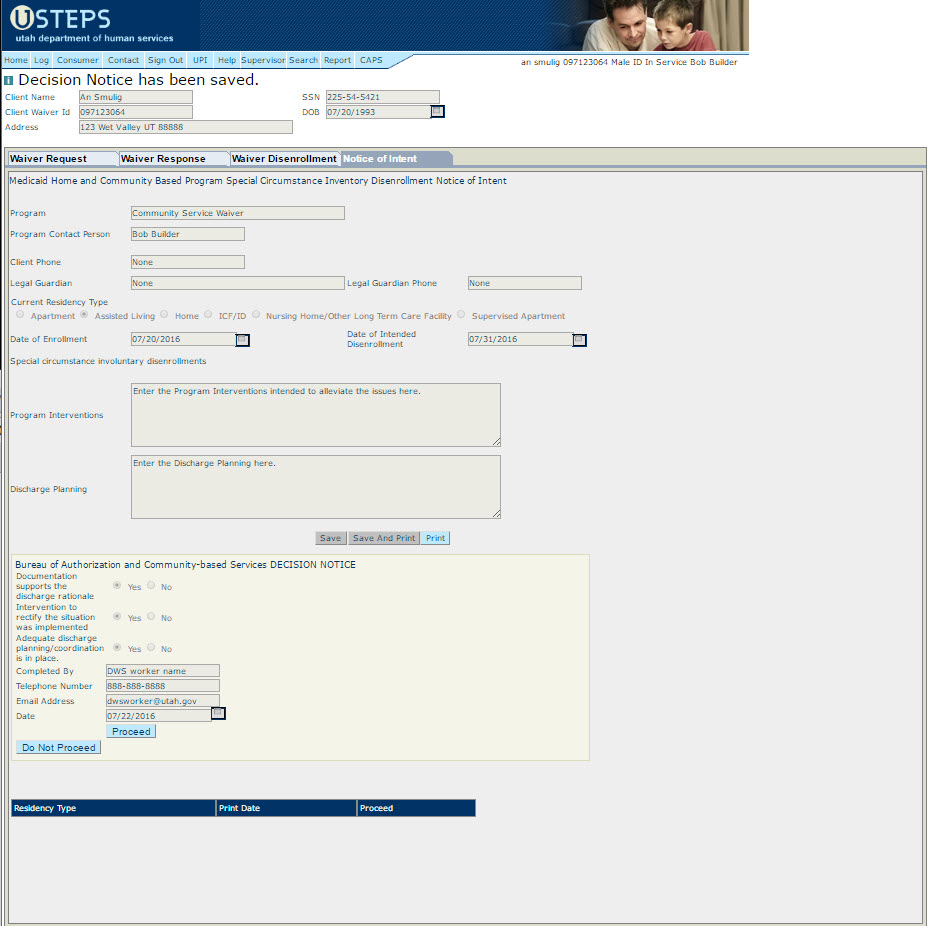Open the Date of Enrollment calendar icon
Viewport: 941px width, 926px height.
click(x=242, y=340)
